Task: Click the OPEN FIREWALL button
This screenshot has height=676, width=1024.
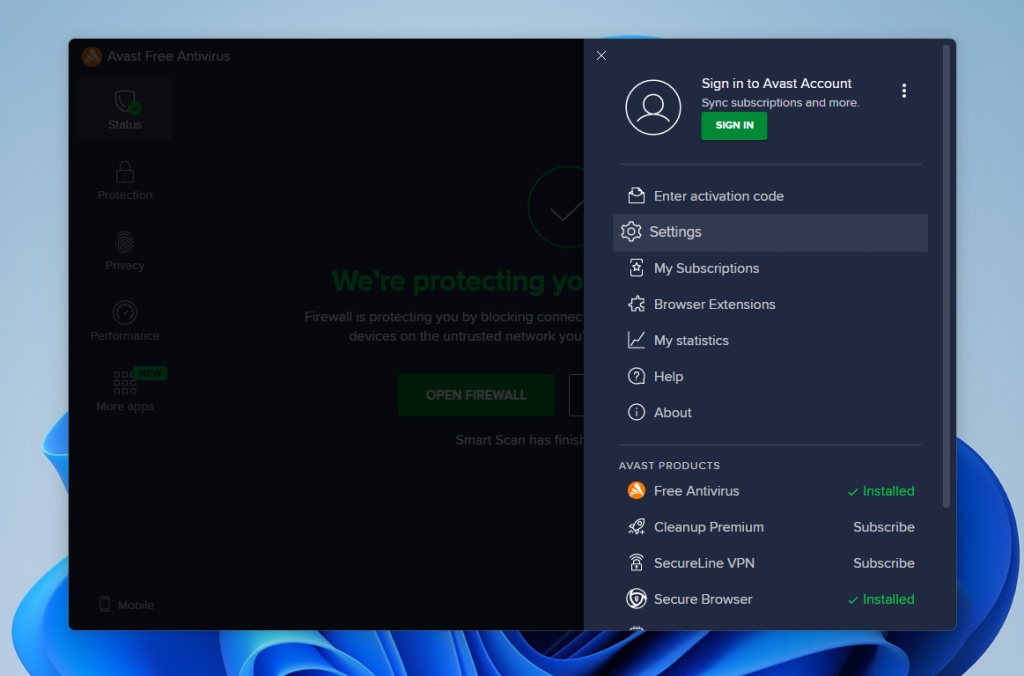Action: 476,395
